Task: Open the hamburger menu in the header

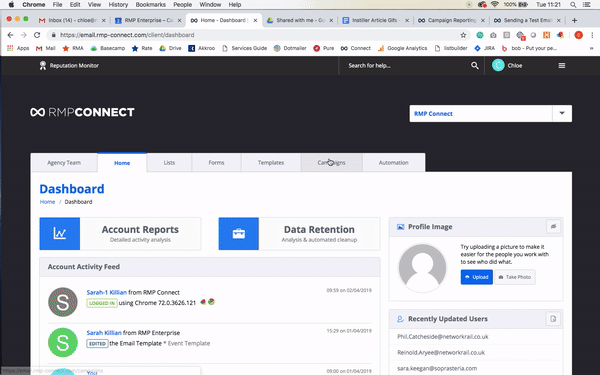Action: point(561,65)
